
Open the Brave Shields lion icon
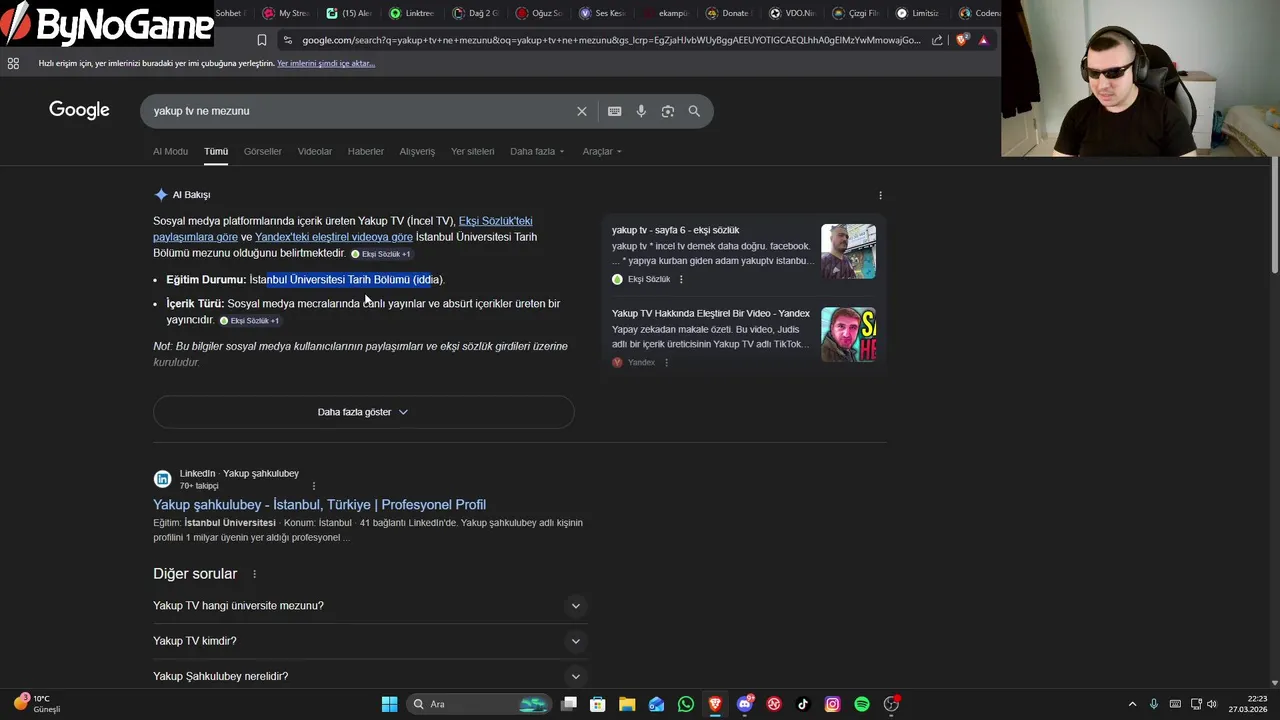click(962, 40)
